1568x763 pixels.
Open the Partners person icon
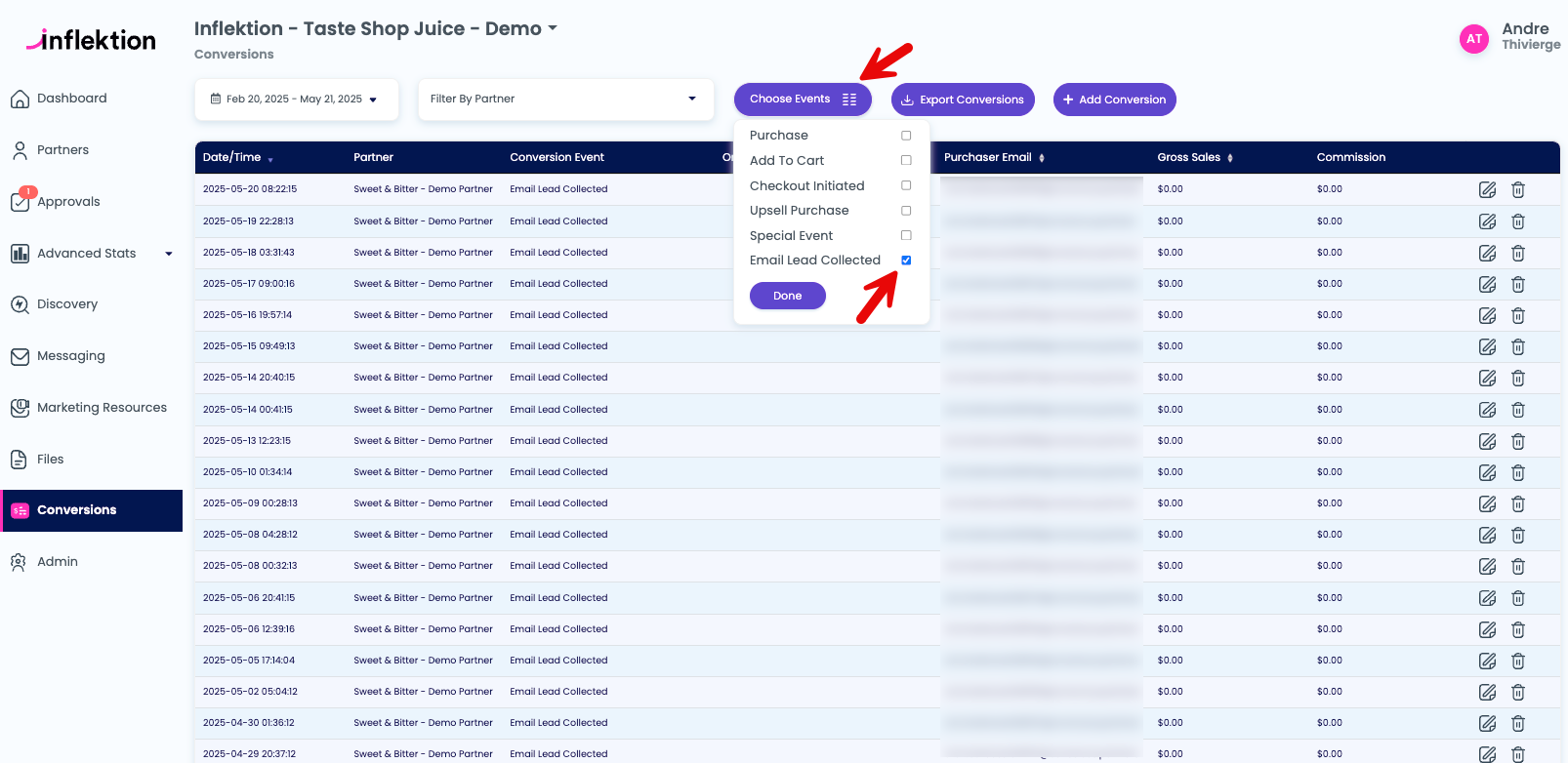coord(20,150)
